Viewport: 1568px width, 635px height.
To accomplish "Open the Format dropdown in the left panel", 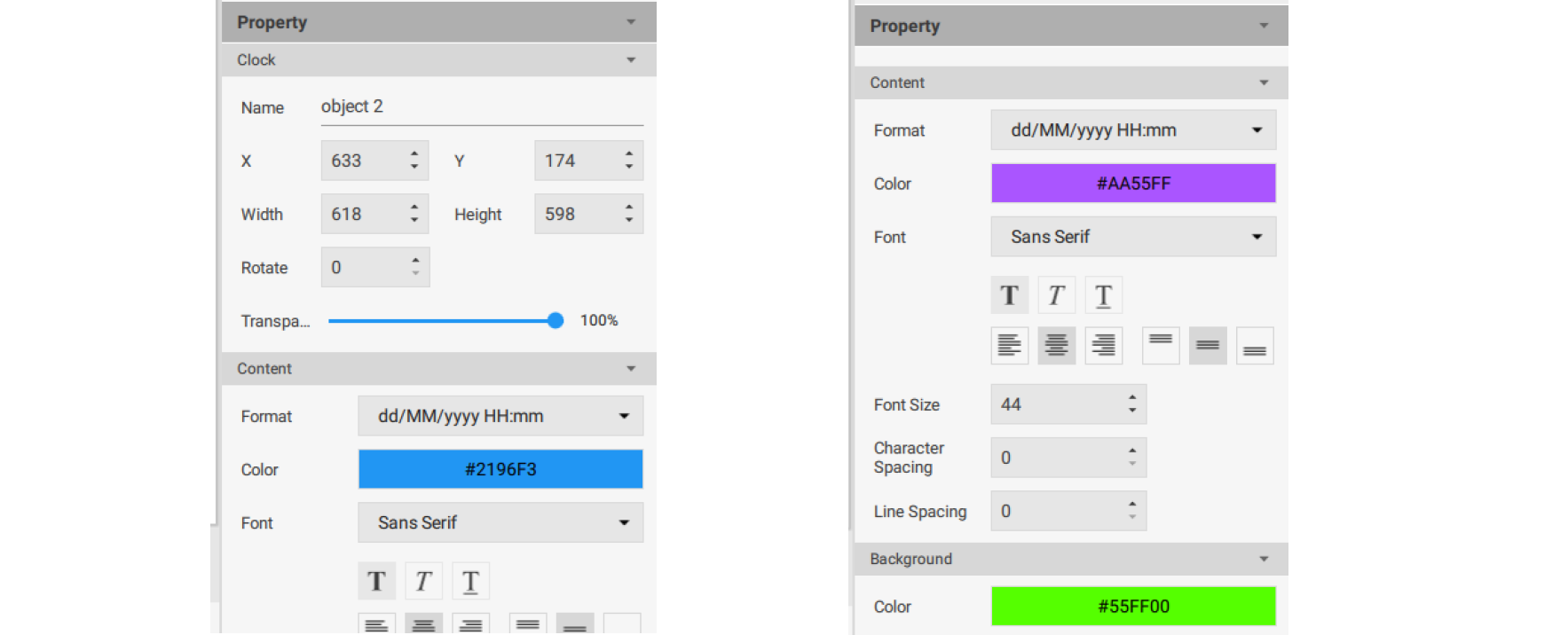I will [500, 416].
